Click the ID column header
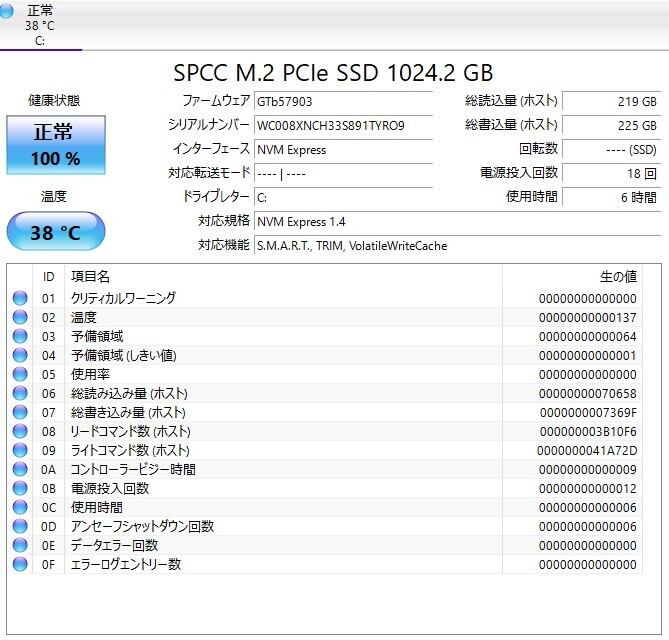This screenshot has width=669, height=640. pyautogui.click(x=48, y=276)
